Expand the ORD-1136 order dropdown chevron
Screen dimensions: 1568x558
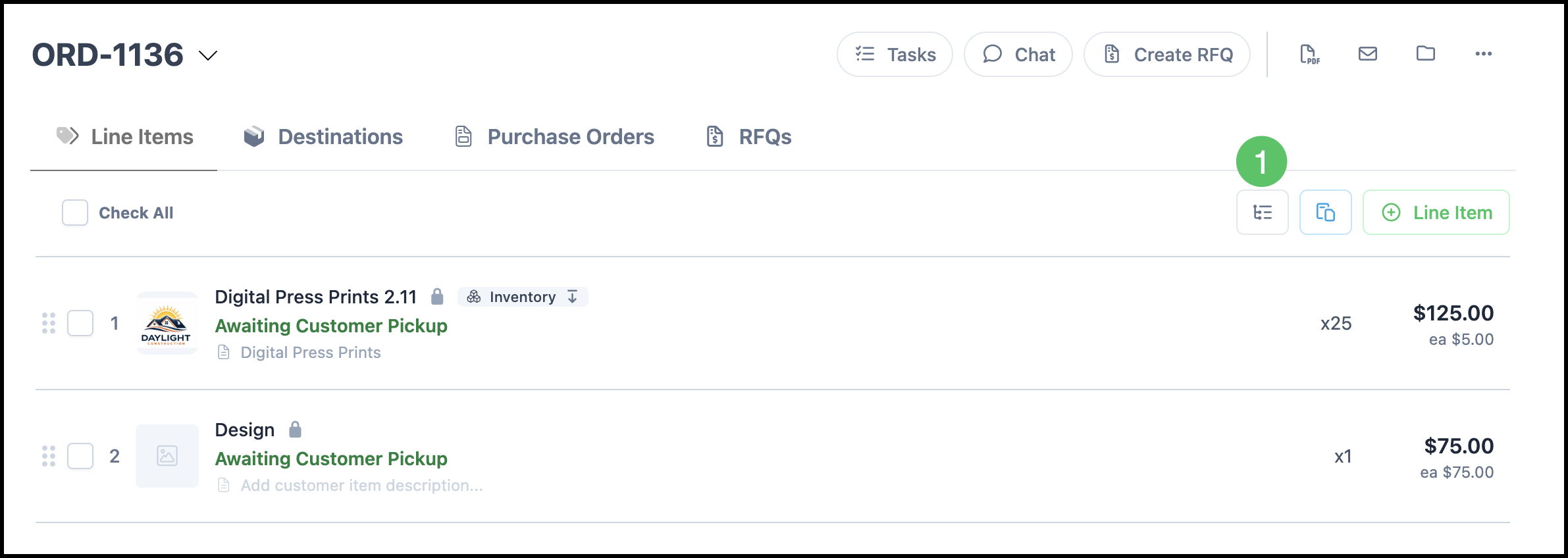pos(208,56)
